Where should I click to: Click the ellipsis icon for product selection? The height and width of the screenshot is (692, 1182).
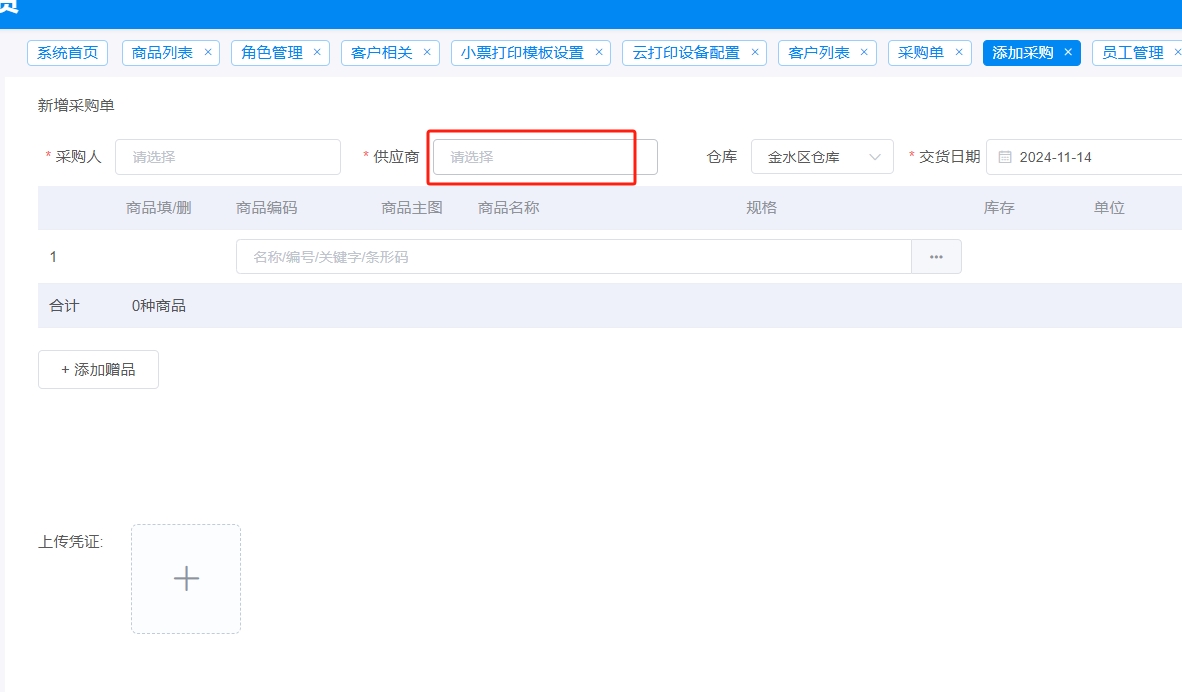pyautogui.click(x=936, y=256)
